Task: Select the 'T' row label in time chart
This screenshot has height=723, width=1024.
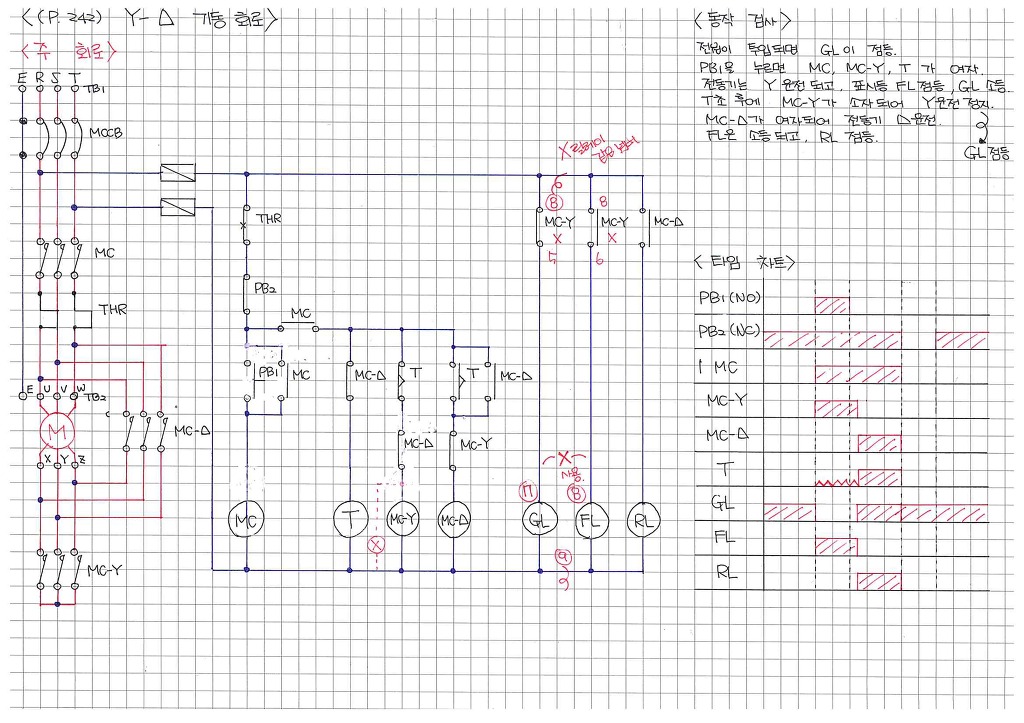Action: (725, 469)
